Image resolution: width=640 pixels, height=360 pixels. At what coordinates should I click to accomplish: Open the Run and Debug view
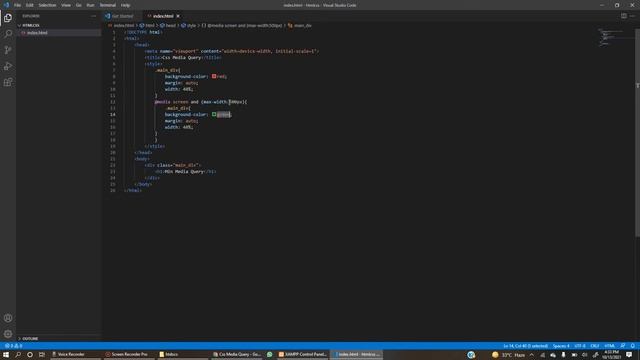click(x=8, y=66)
